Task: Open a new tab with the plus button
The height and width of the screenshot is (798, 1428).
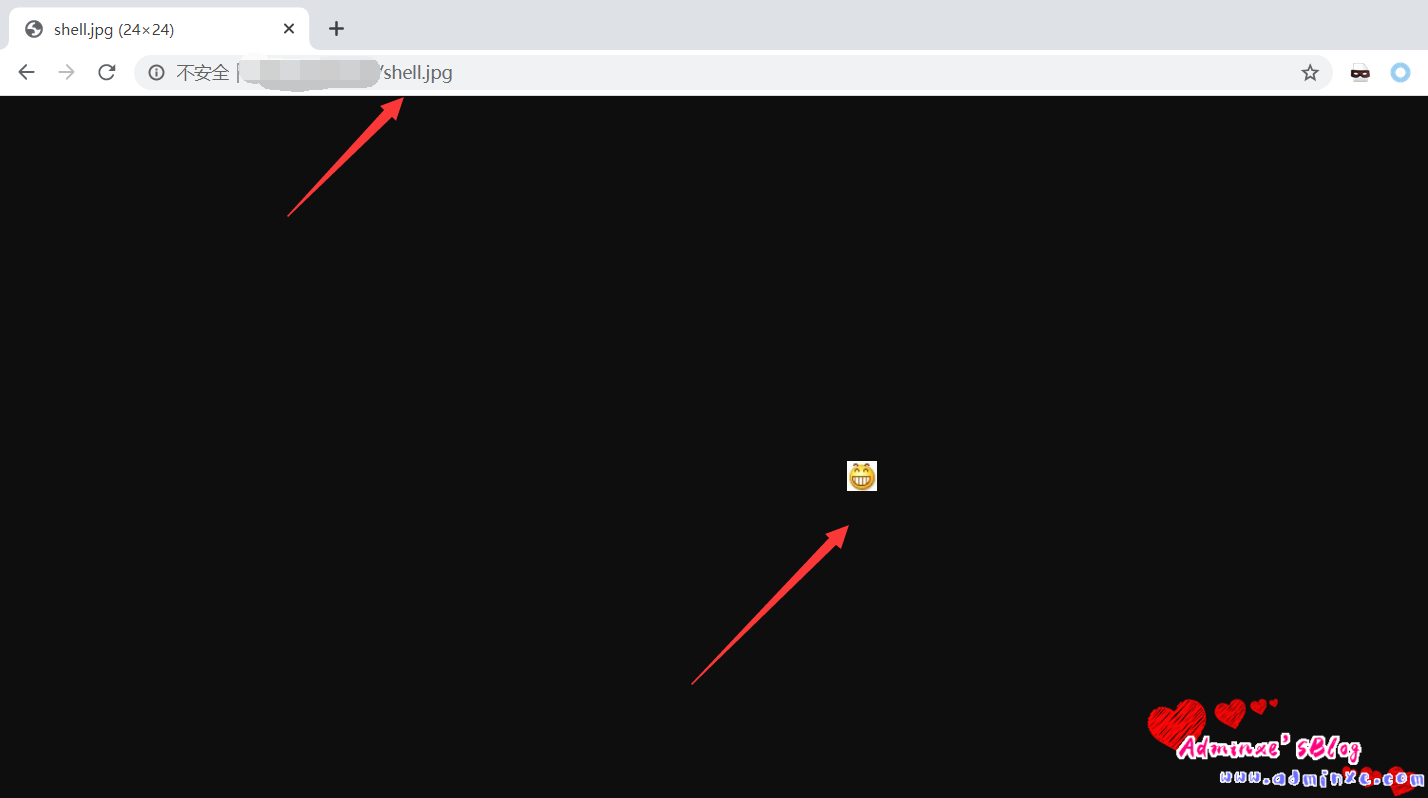Action: (x=336, y=29)
